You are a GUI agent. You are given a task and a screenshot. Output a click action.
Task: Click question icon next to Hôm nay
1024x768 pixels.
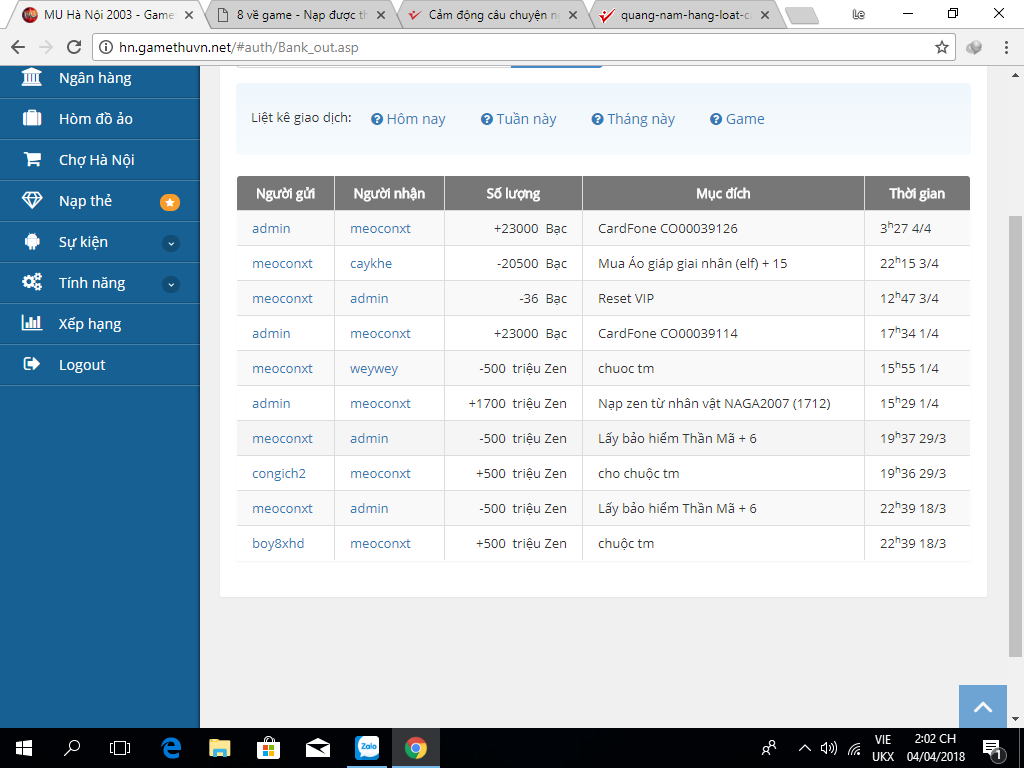coord(377,119)
